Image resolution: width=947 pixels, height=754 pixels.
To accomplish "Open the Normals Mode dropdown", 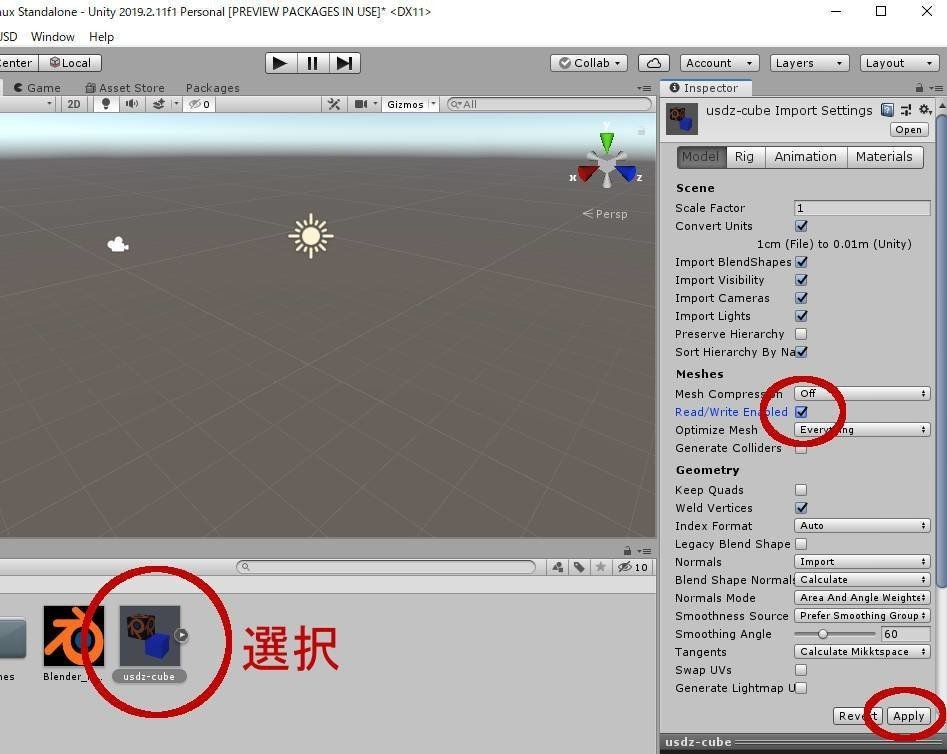I will coord(862,598).
